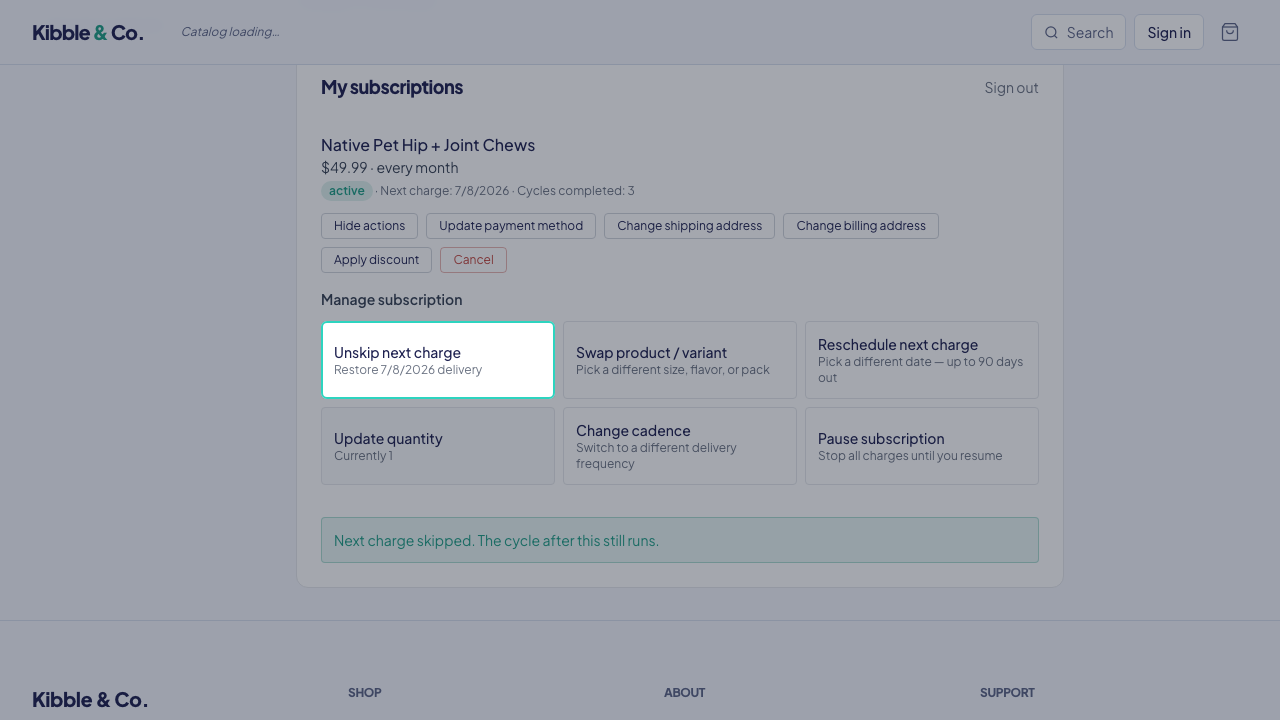
Task: Open the shopping cart icon
Action: [x=1230, y=32]
